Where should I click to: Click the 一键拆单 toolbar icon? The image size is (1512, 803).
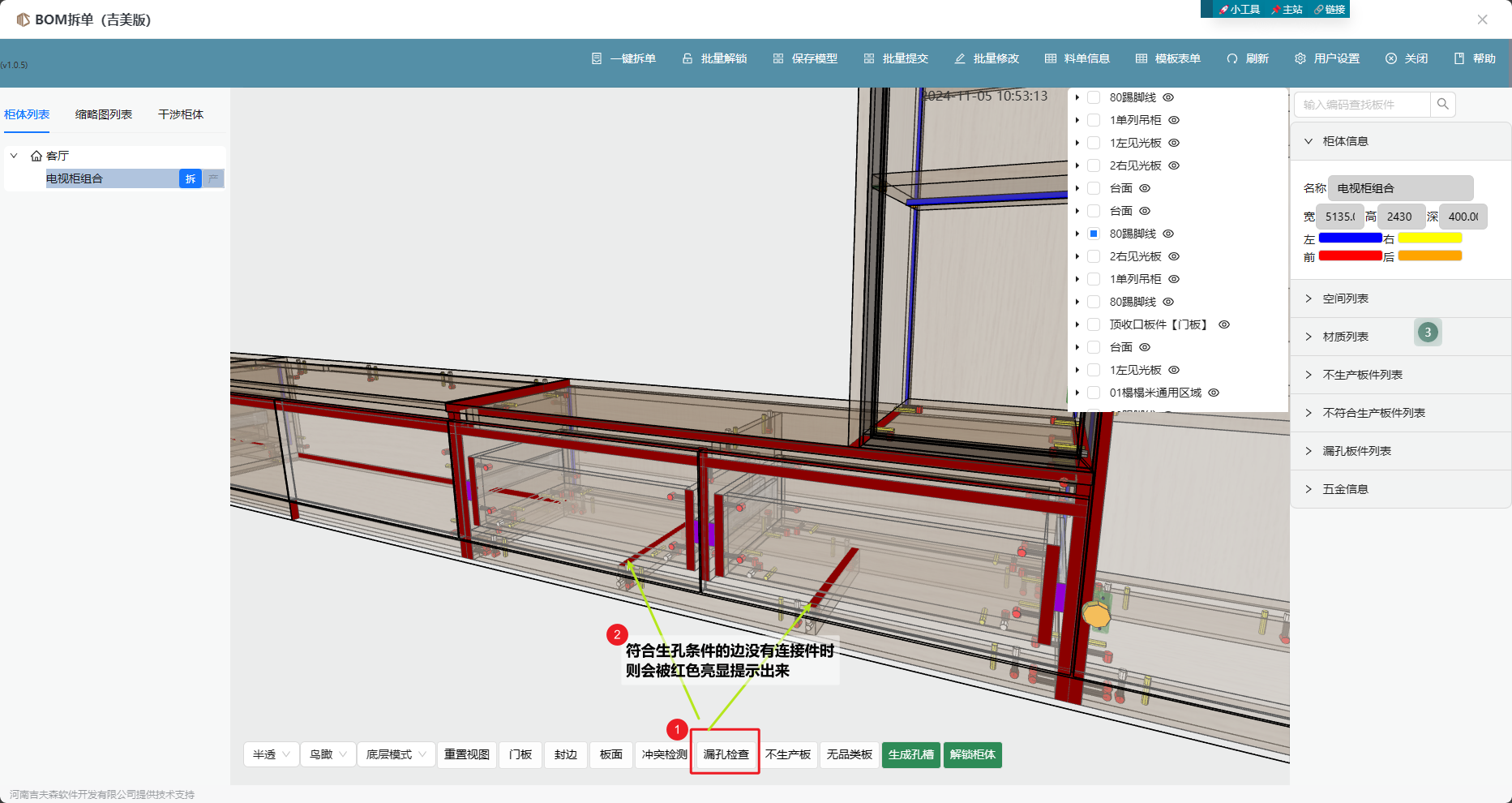597,58
